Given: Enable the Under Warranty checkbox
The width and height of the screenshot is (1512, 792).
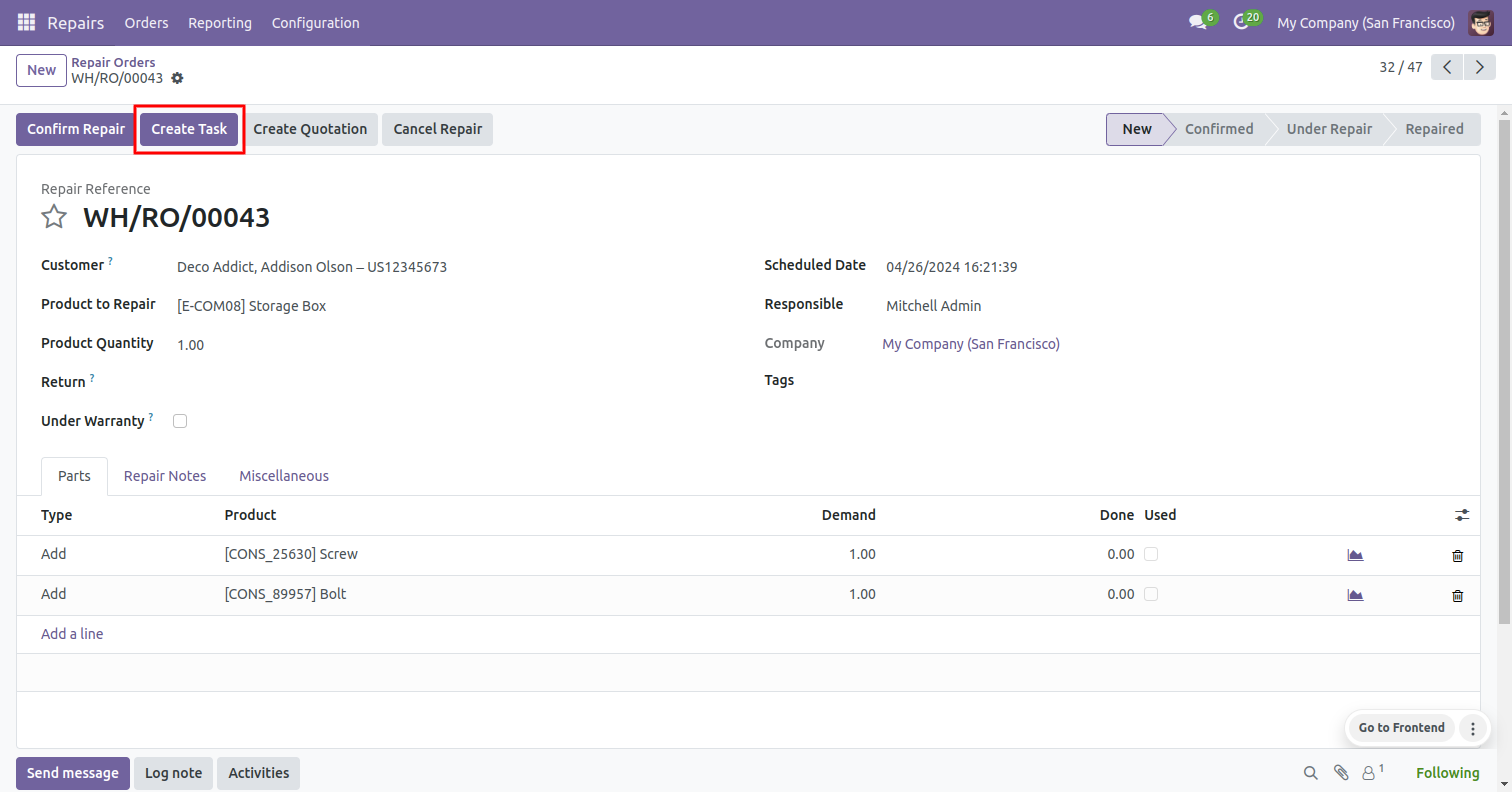Looking at the screenshot, I should tap(180, 421).
